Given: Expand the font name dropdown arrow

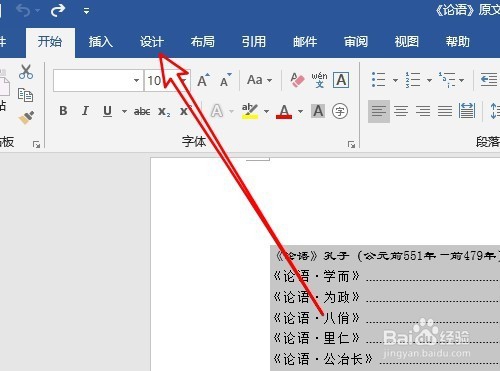Looking at the screenshot, I should (x=136, y=80).
